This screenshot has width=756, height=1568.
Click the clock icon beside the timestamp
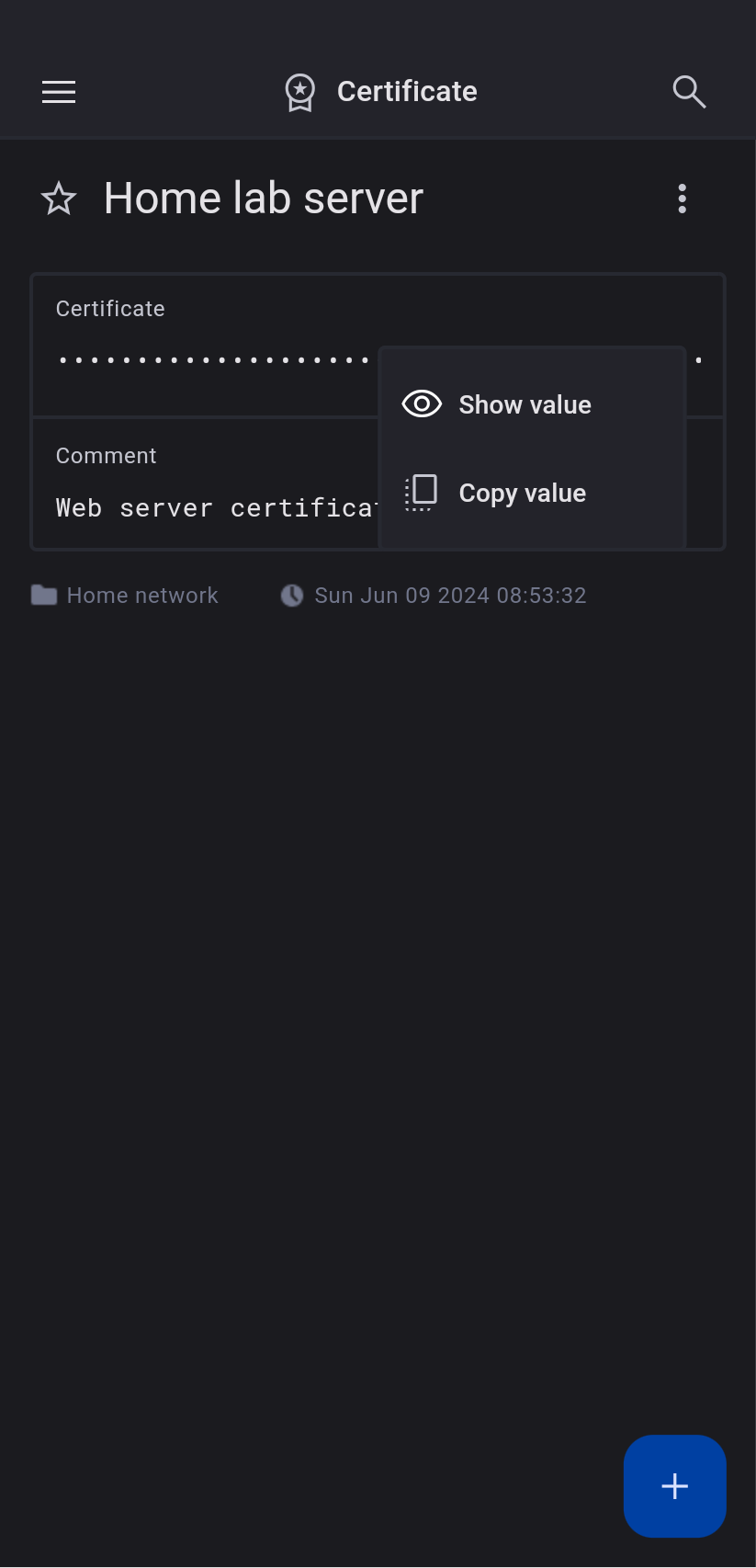point(291,596)
